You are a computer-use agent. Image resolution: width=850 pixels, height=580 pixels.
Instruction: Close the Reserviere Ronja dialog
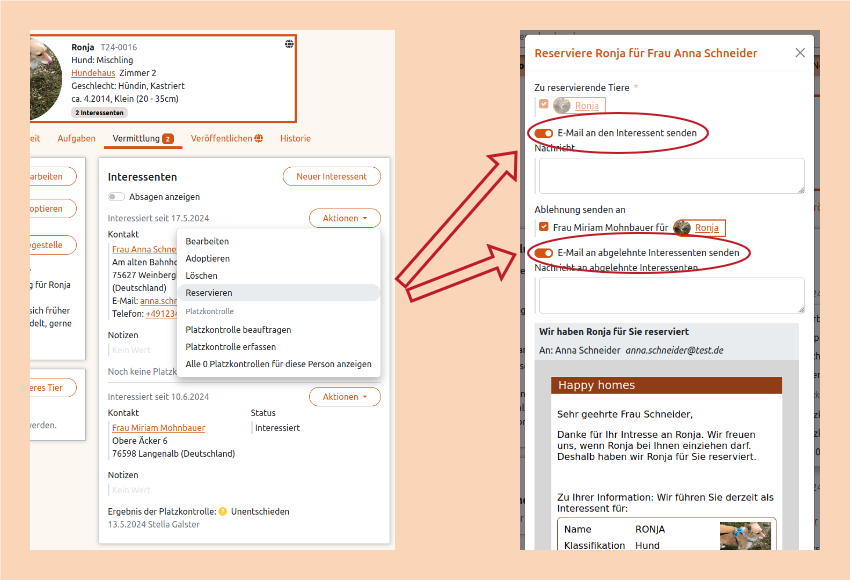(x=800, y=53)
